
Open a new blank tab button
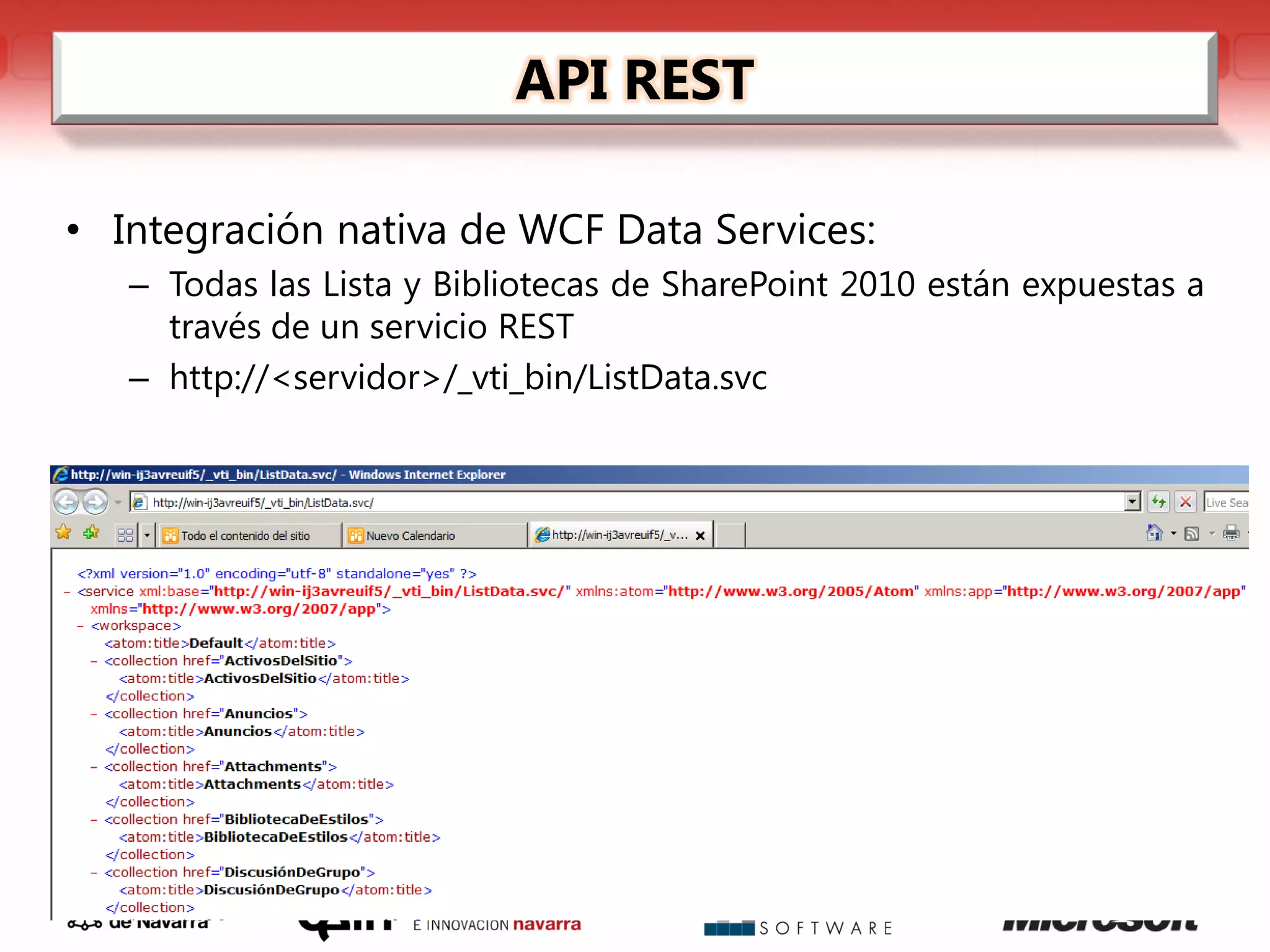tap(730, 535)
